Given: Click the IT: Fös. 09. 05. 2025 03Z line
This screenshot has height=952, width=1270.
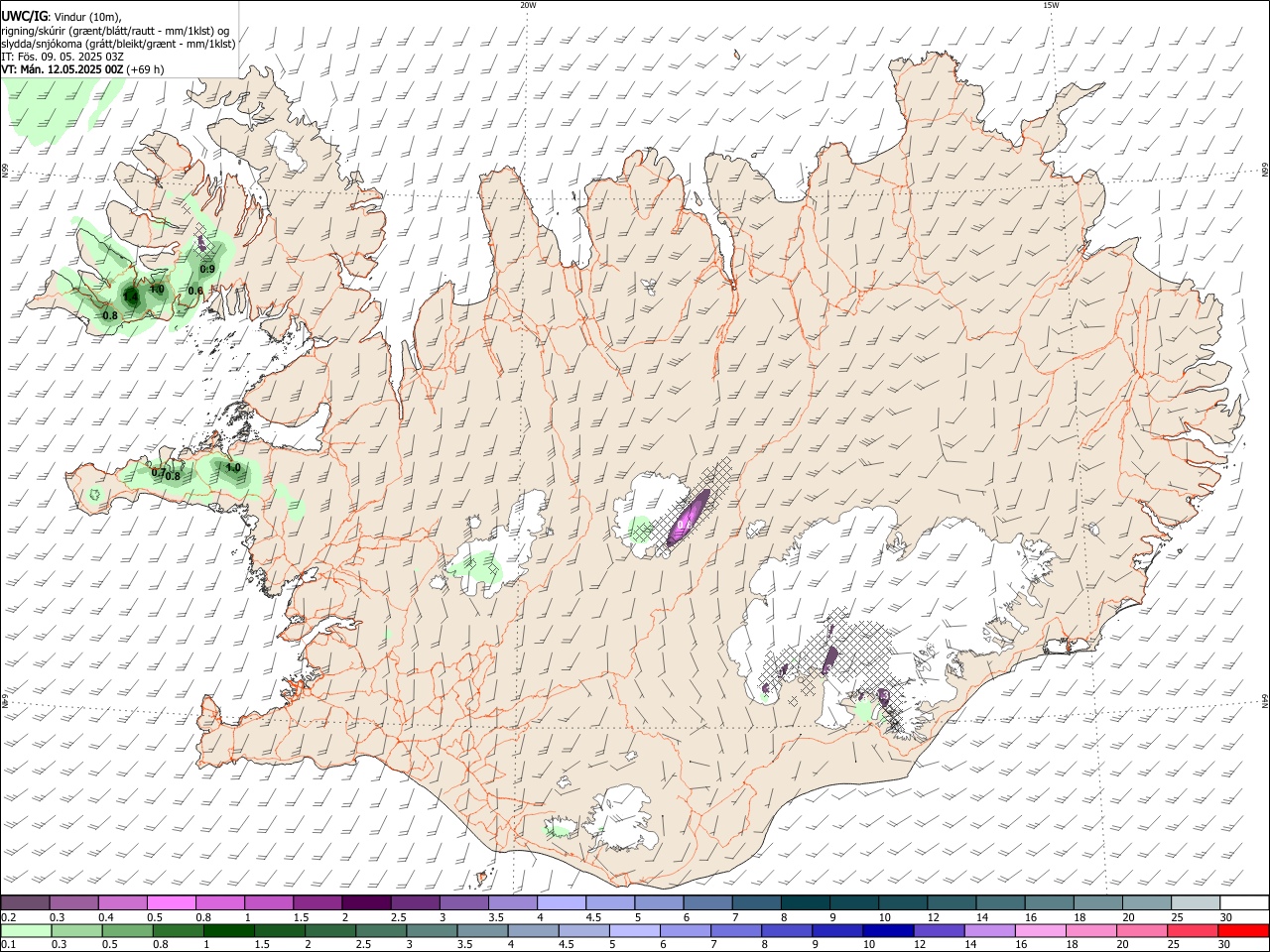Looking at the screenshot, I should click(x=62, y=57).
